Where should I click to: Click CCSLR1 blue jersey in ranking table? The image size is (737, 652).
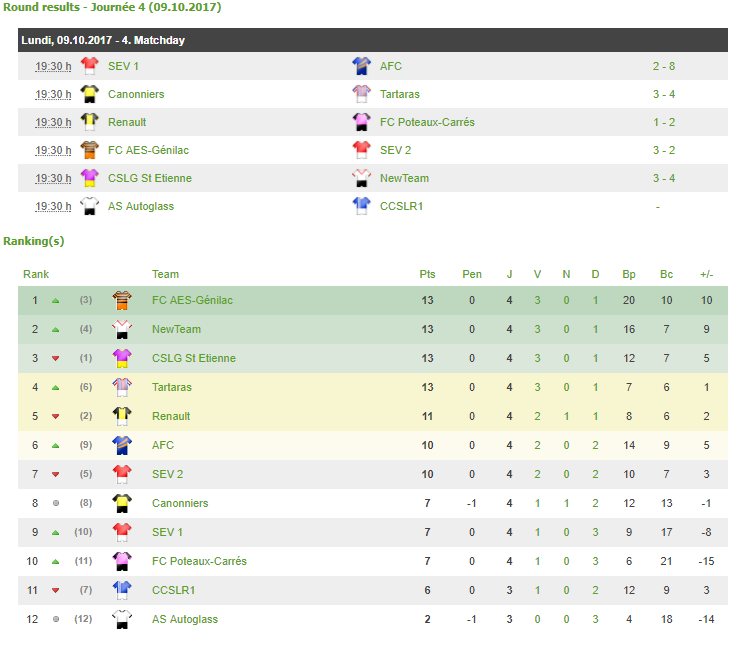click(x=122, y=590)
